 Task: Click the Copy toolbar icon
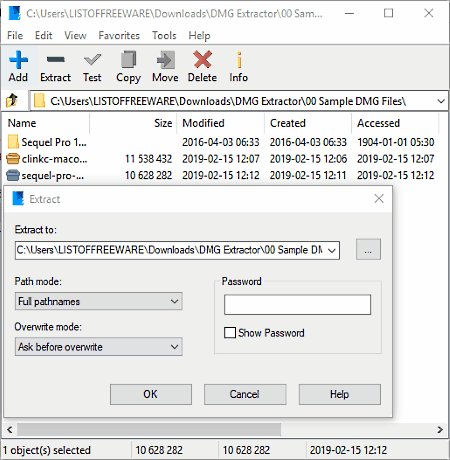[x=128, y=60]
